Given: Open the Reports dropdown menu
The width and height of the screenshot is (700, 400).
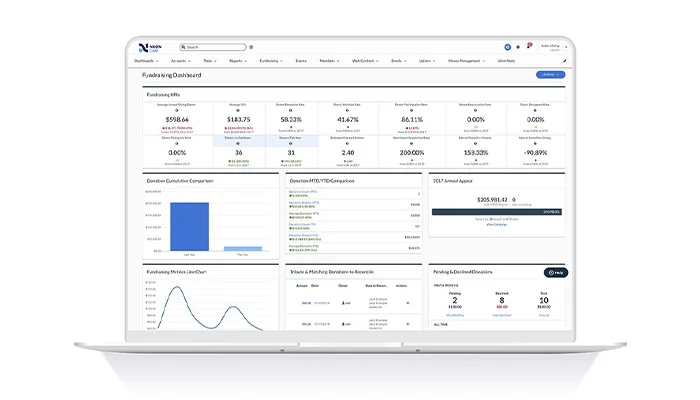Looking at the screenshot, I should 238,61.
